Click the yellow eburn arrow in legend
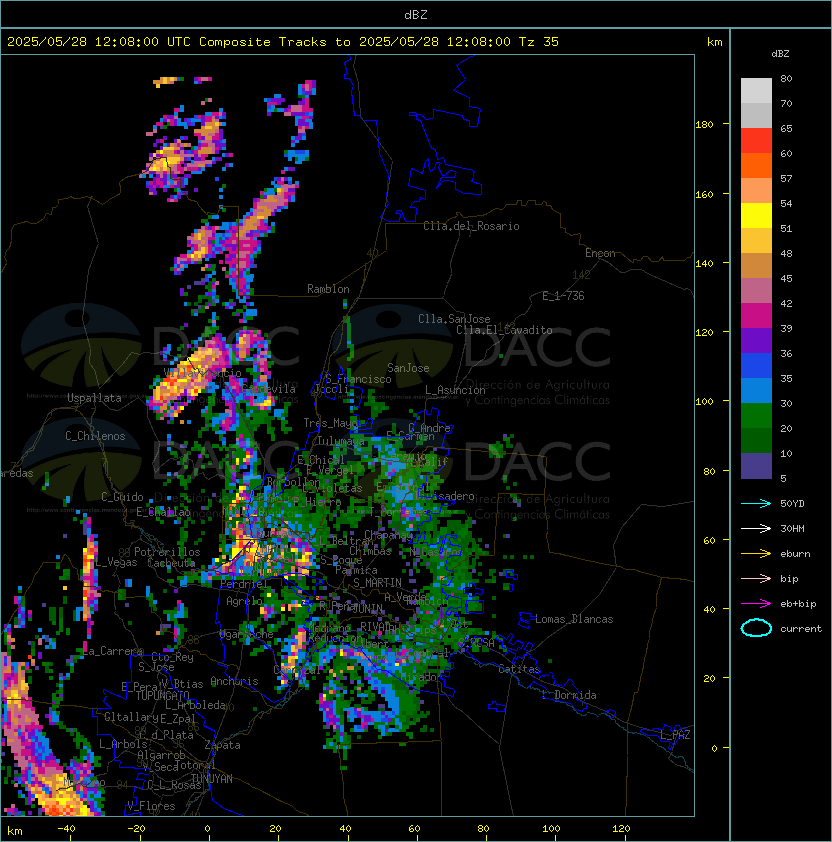This screenshot has width=832, height=842. pos(756,554)
